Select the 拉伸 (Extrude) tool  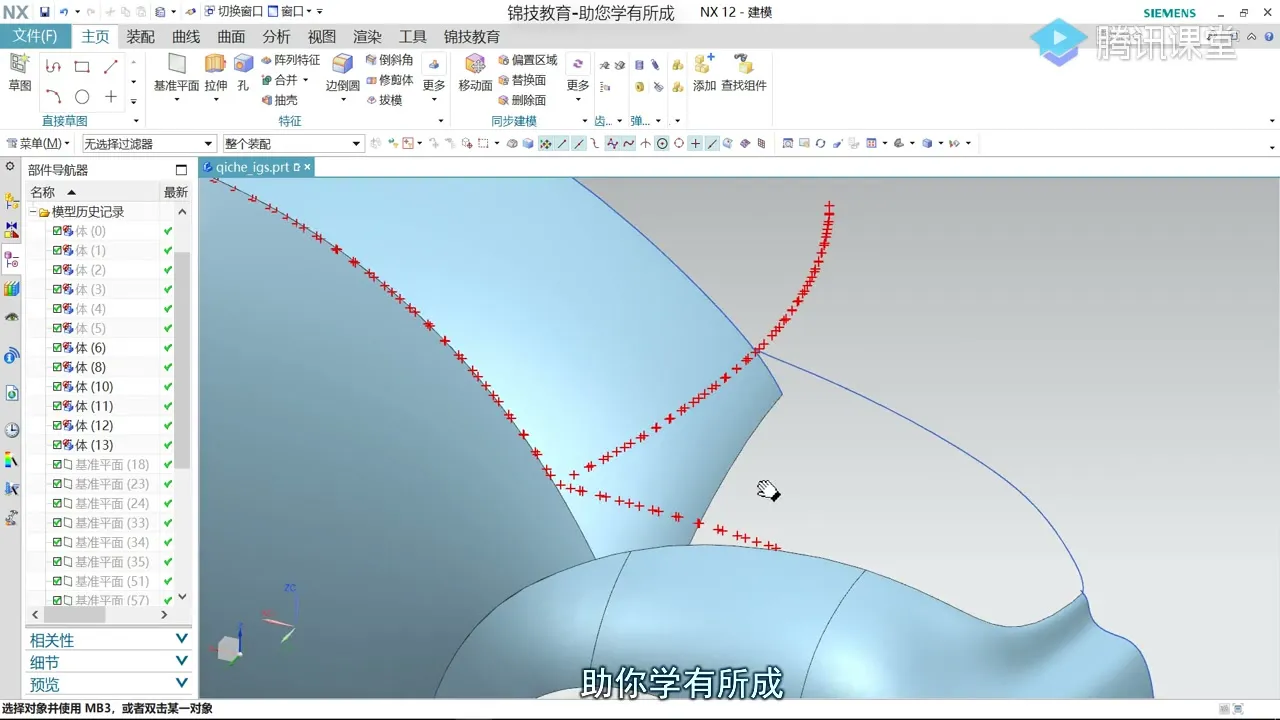tap(215, 71)
